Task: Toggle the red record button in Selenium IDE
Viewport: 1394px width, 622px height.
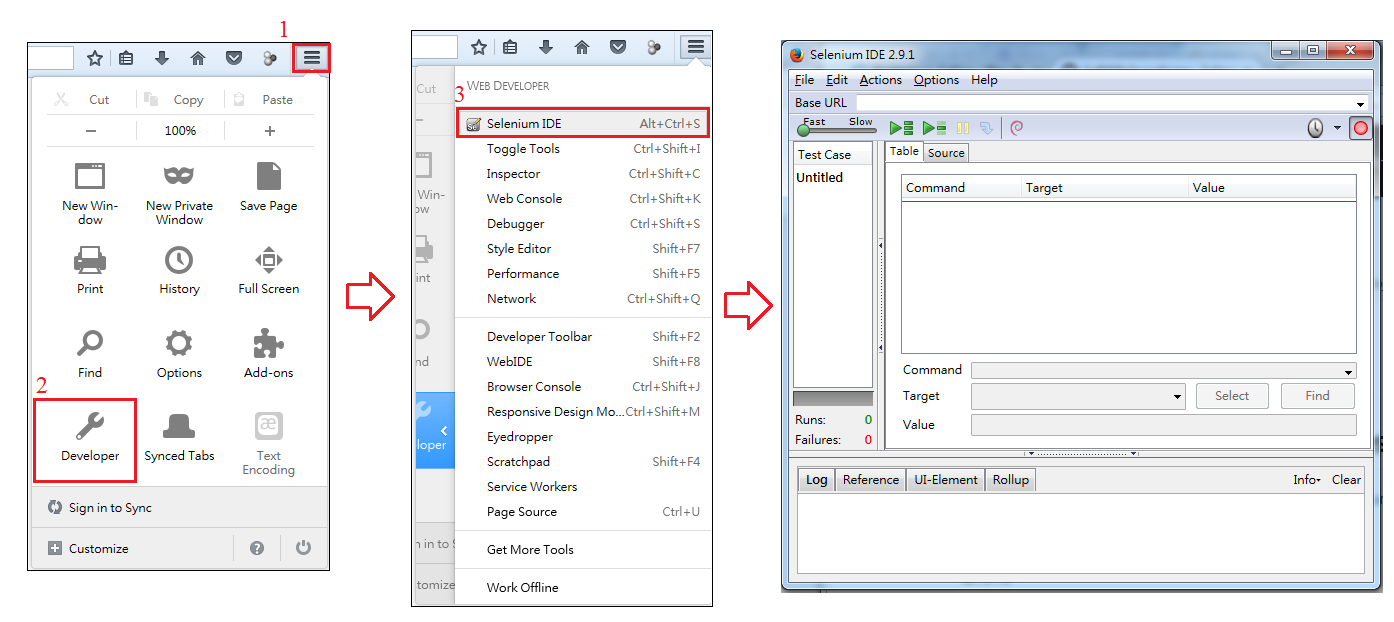Action: pyautogui.click(x=1360, y=128)
